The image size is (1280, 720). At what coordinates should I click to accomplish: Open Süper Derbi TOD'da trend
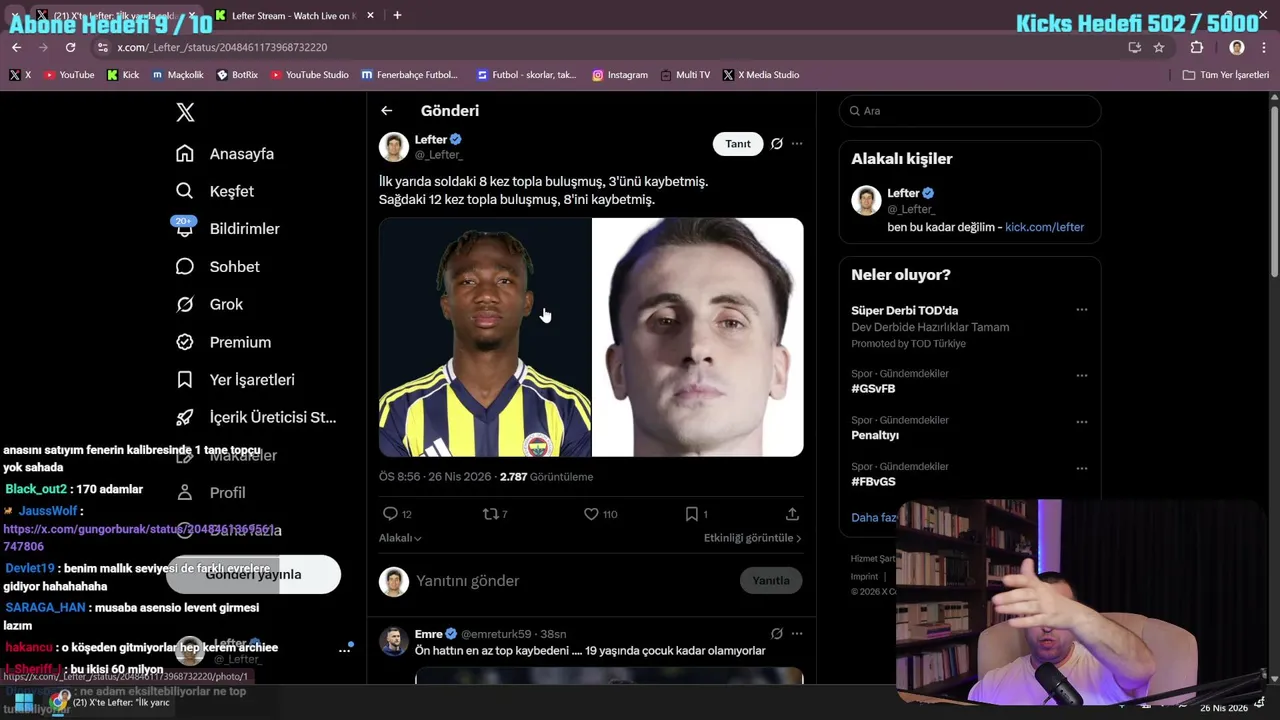[904, 310]
